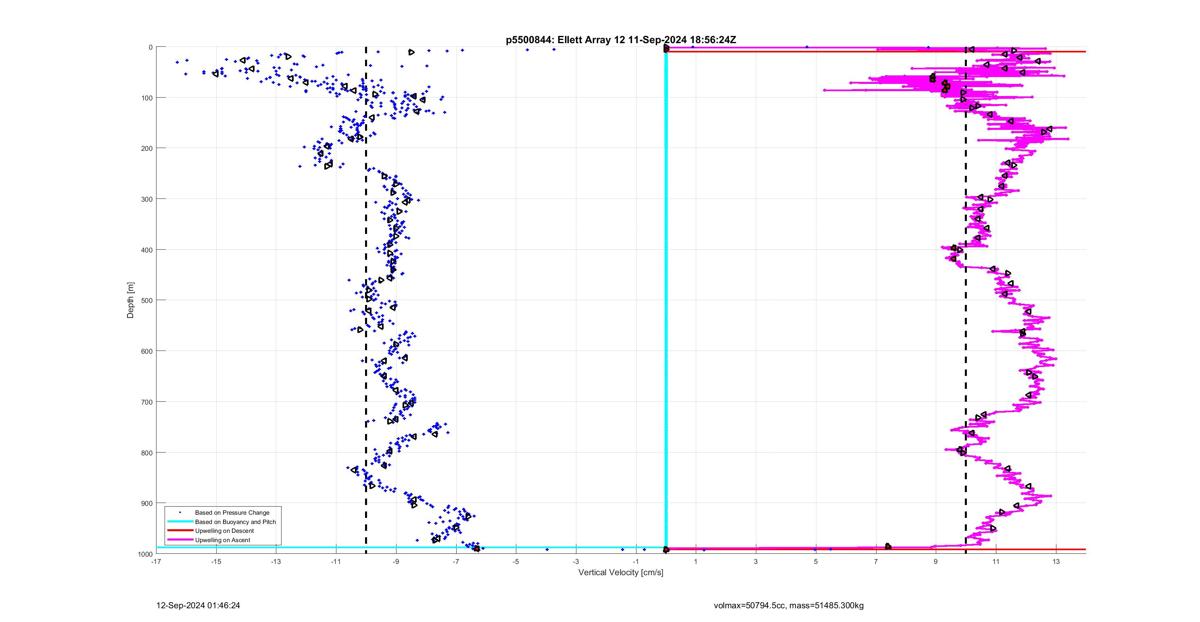Click velocity-axis tick label "-13"

pos(276,561)
